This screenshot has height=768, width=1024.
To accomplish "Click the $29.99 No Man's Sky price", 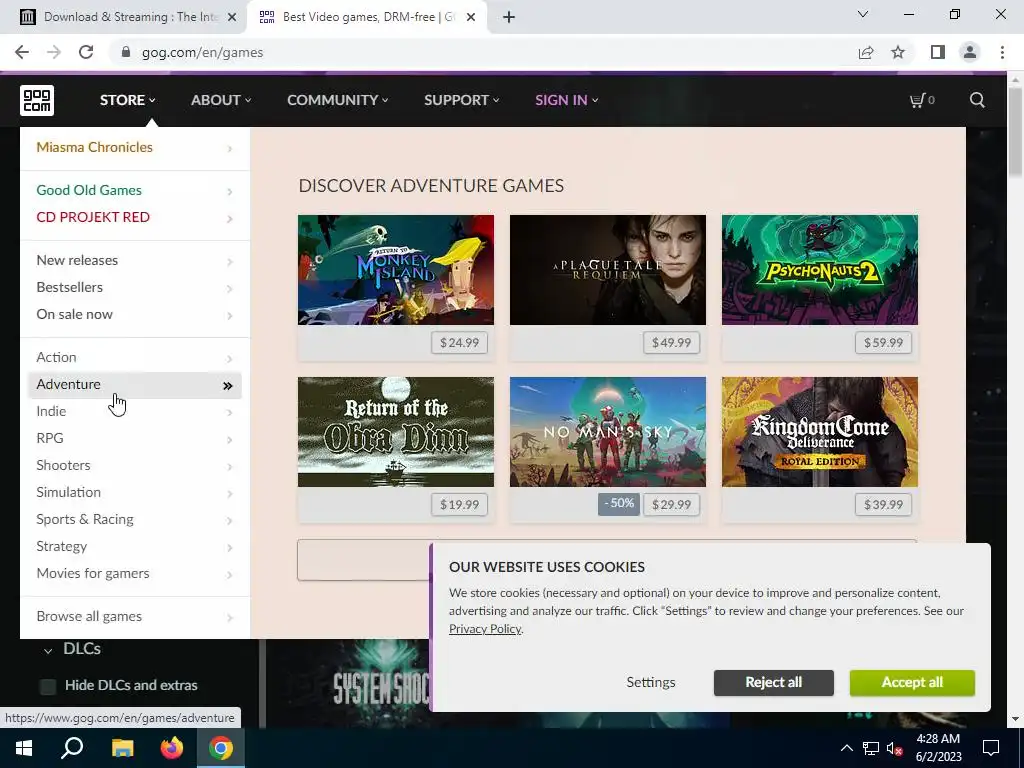I will (671, 505).
